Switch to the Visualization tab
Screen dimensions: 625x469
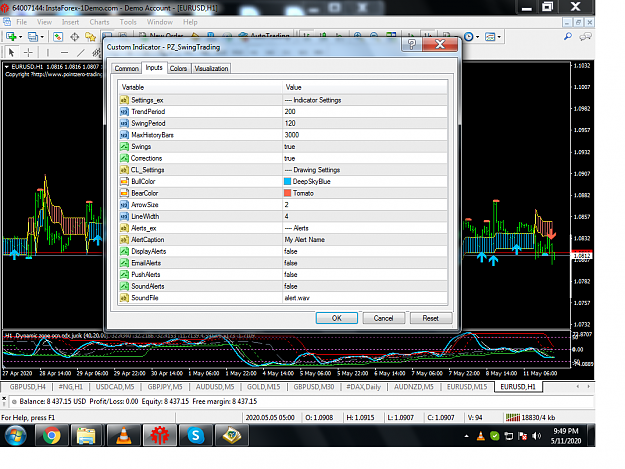211,69
